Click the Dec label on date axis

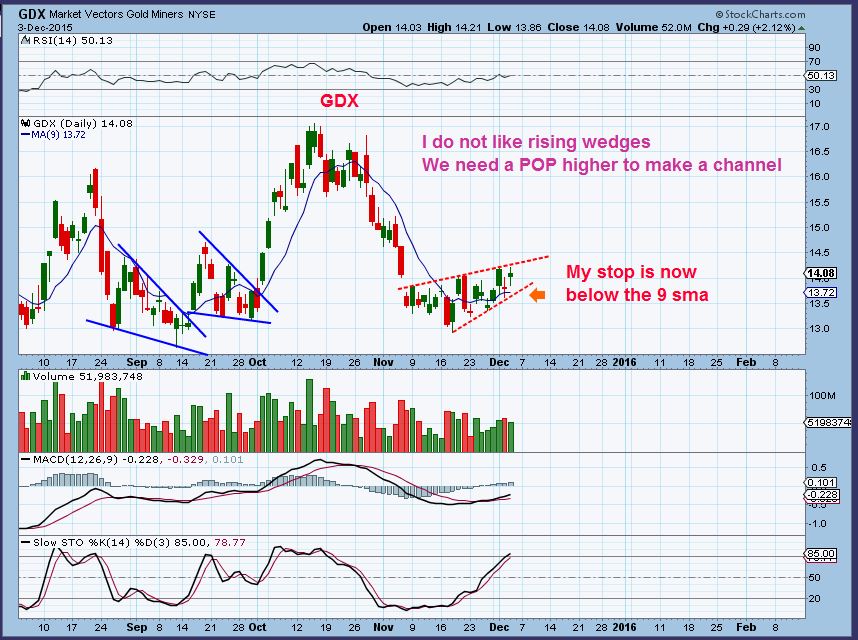500,363
